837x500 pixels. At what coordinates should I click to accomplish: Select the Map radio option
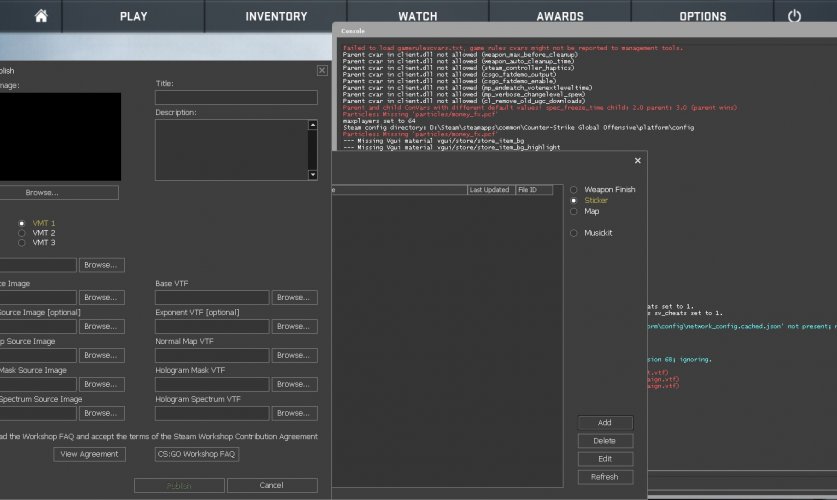click(574, 211)
